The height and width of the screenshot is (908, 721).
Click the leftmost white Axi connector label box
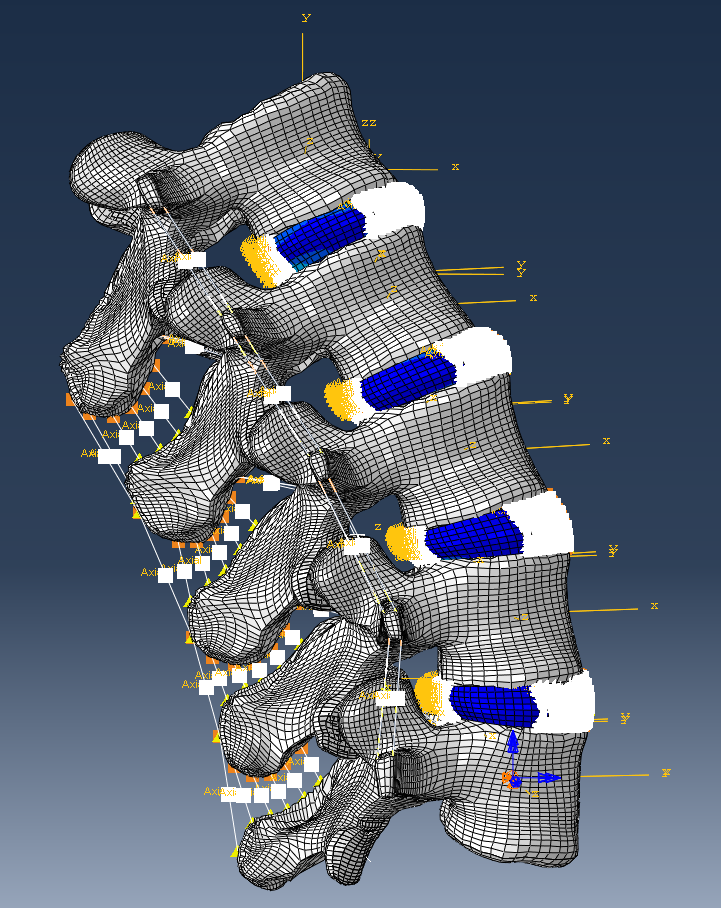[109, 456]
